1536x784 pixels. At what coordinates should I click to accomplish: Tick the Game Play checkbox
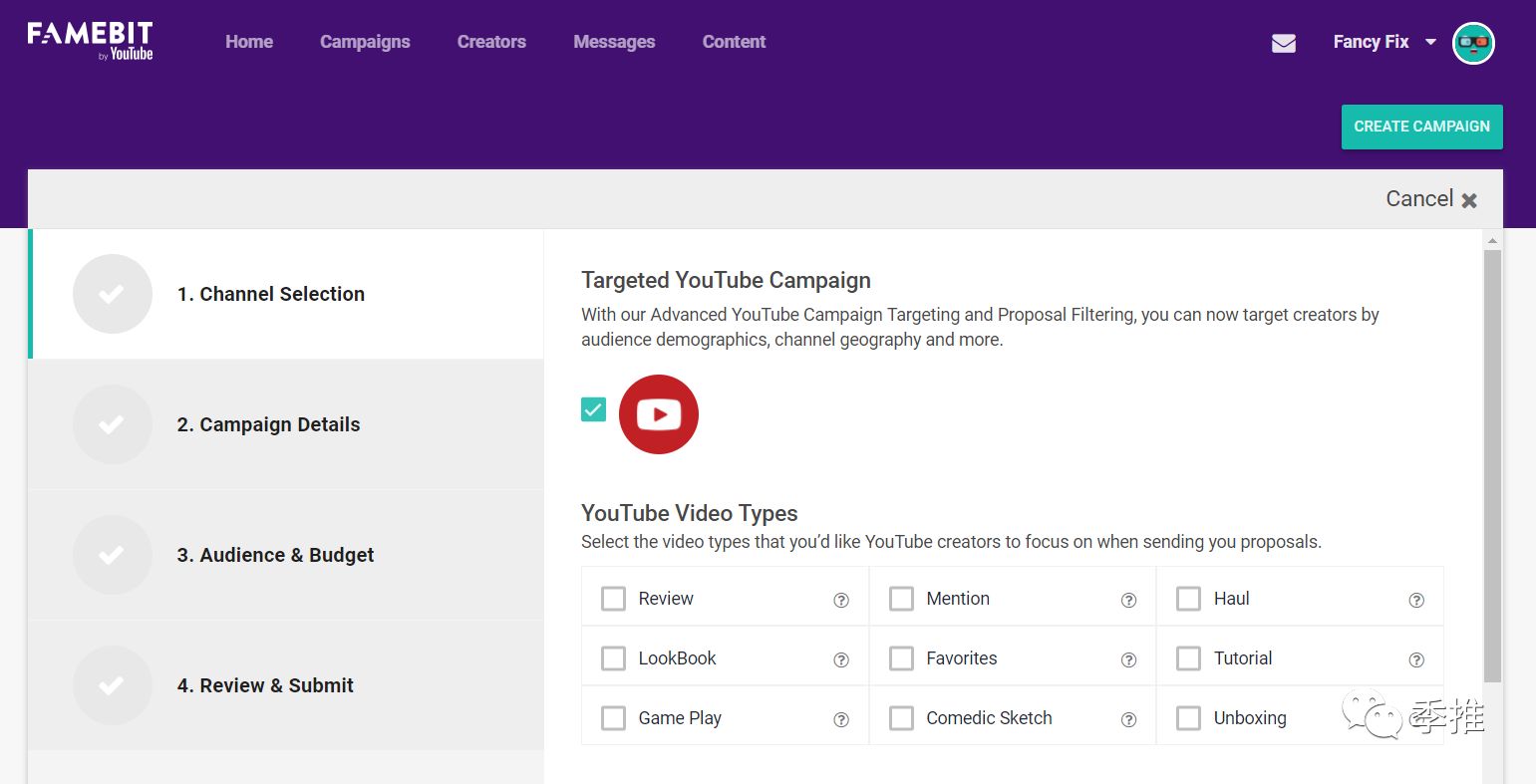[x=613, y=718]
